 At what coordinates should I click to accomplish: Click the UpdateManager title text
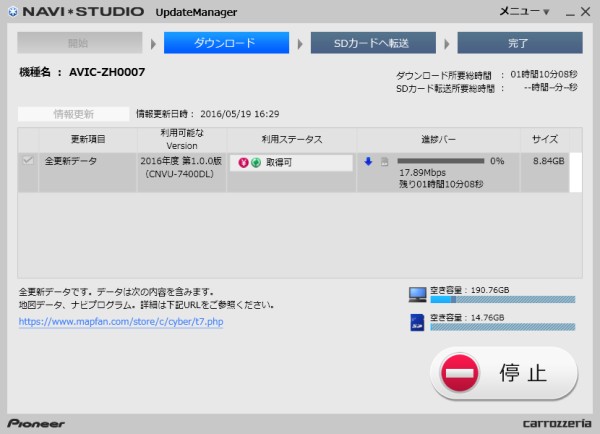196,12
